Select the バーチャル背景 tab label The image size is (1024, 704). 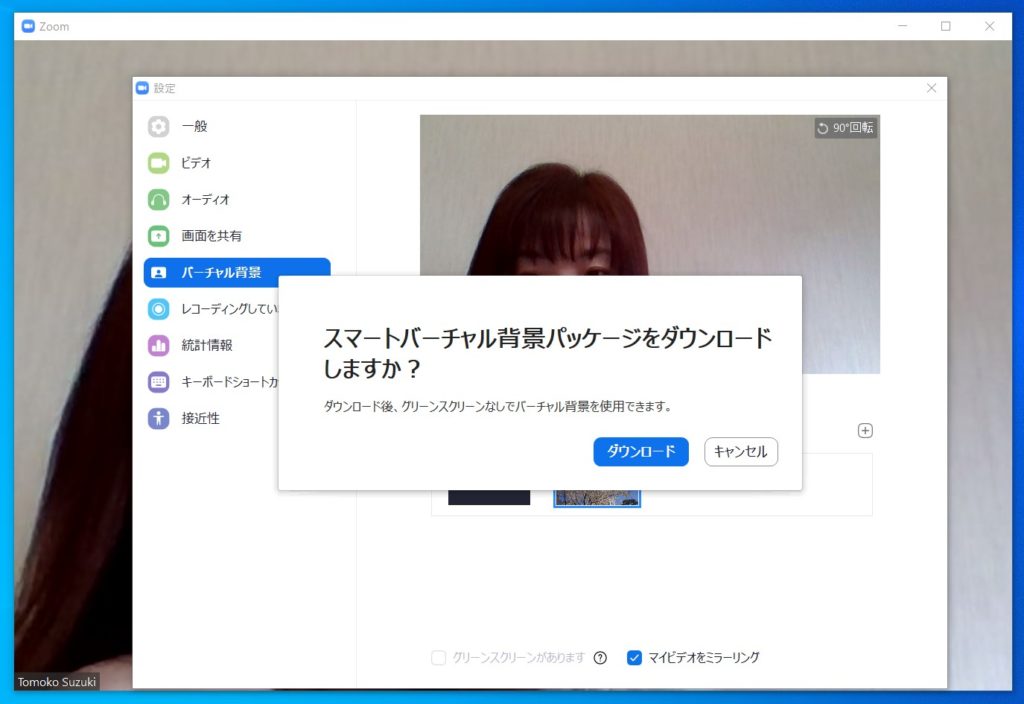[221, 272]
